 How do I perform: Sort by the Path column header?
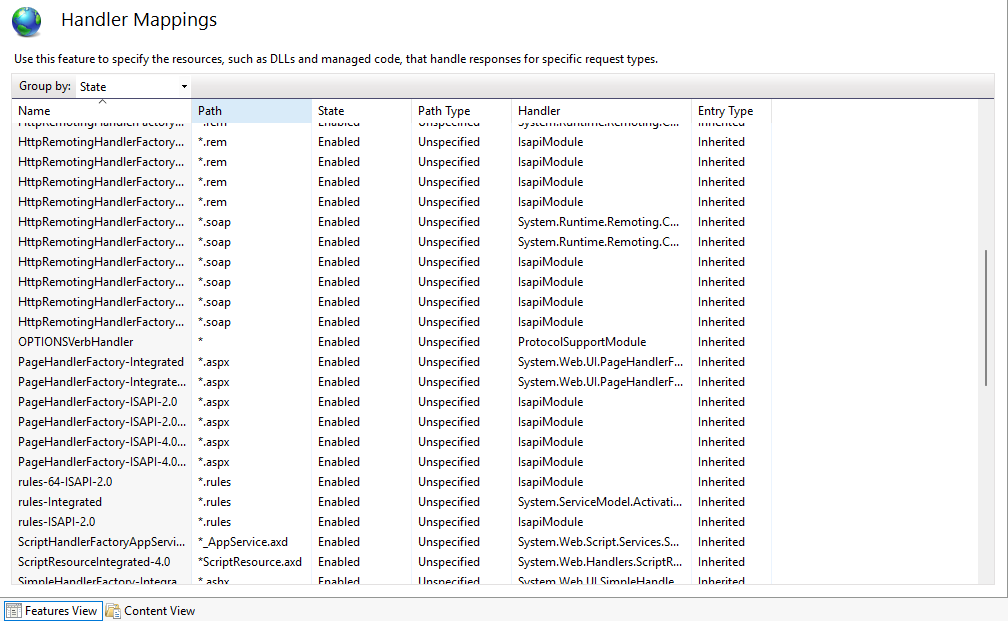[x=251, y=111]
